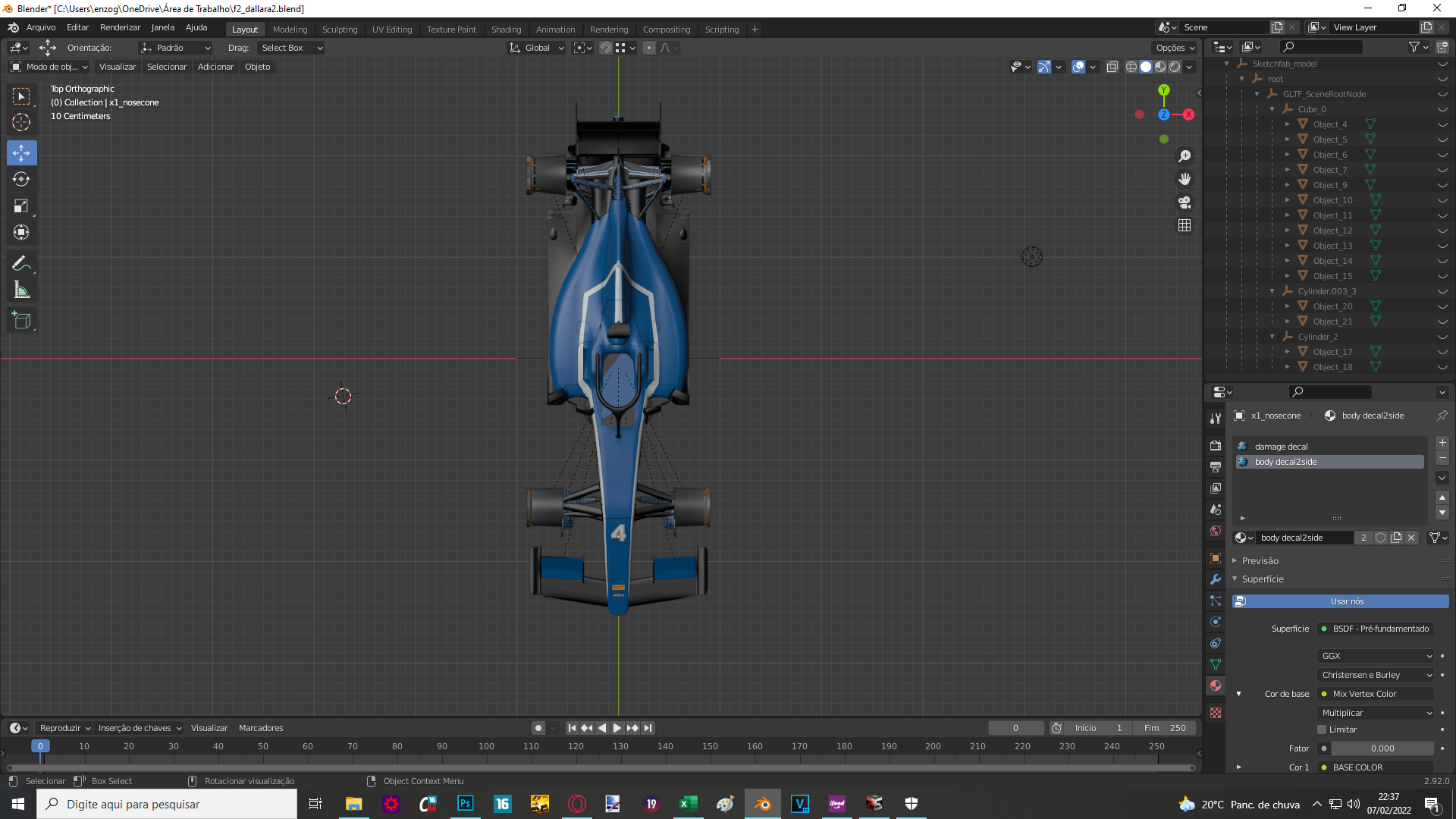Viewport: 1456px width, 819px height.
Task: Select the Annotate pencil tool
Action: pyautogui.click(x=21, y=264)
